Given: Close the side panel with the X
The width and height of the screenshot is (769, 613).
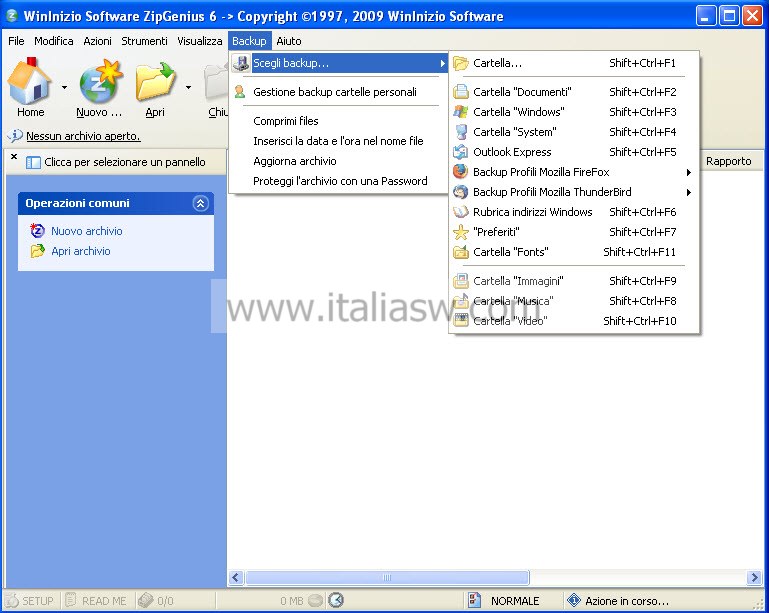Looking at the screenshot, I should tap(14, 156).
